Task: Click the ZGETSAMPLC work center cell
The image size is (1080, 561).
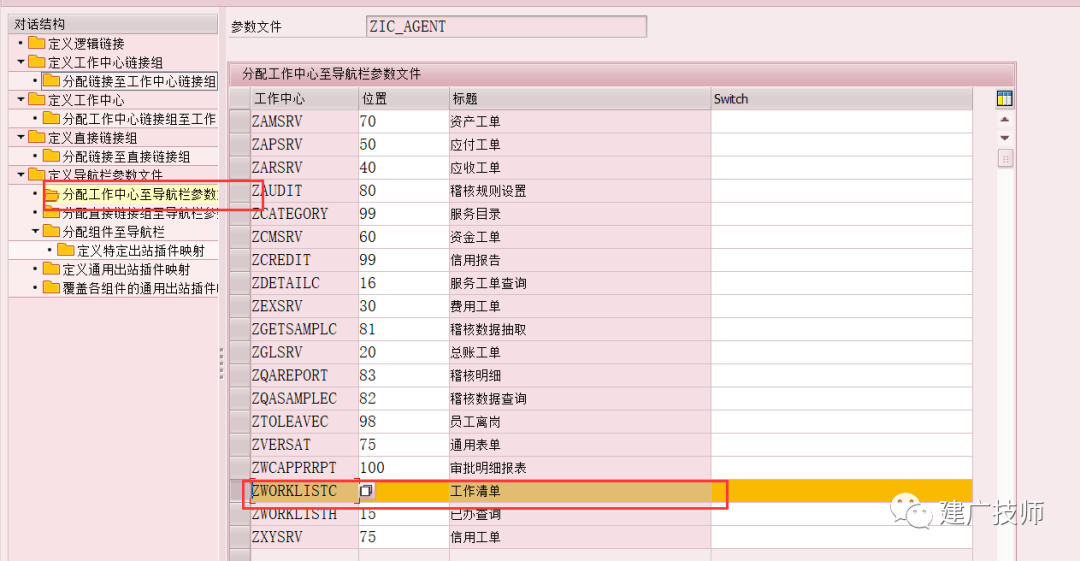Action: pos(304,329)
